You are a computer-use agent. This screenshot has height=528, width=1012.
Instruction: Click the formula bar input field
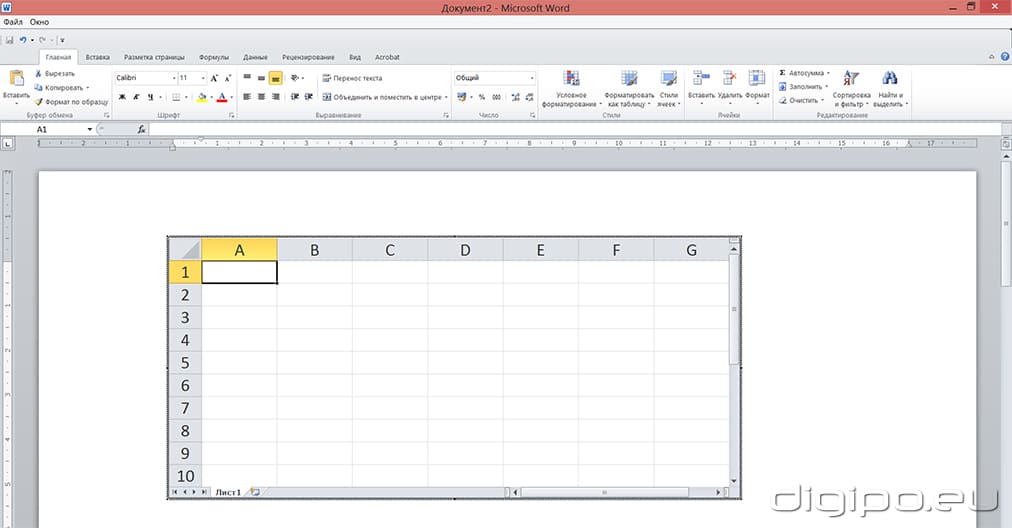click(574, 129)
